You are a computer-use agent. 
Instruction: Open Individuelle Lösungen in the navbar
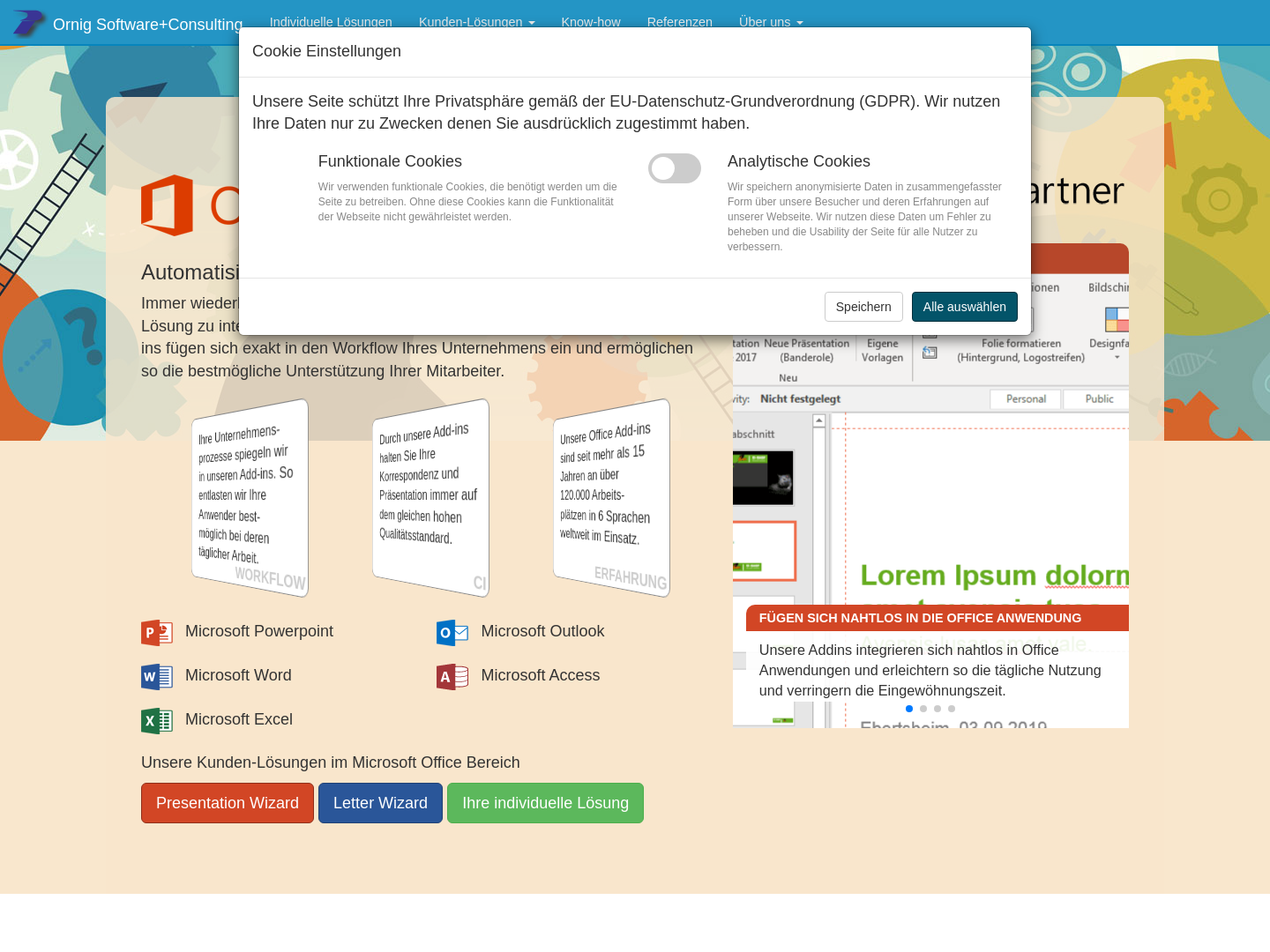pos(331,22)
